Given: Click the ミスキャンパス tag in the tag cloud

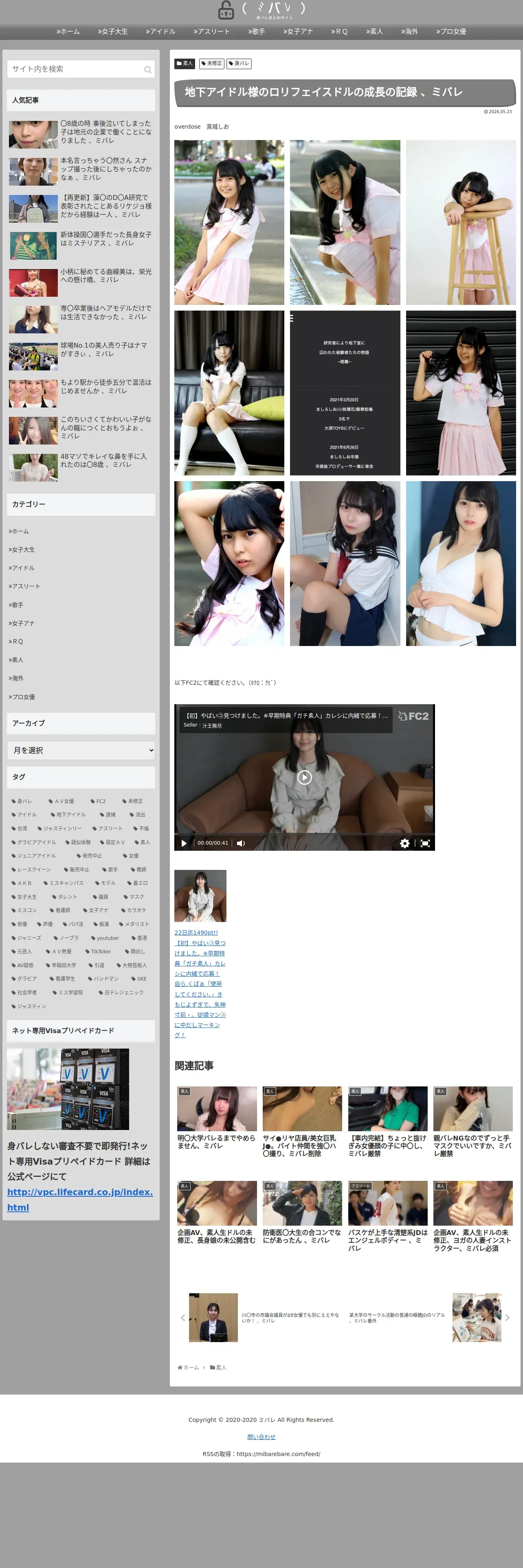Looking at the screenshot, I should tap(63, 883).
